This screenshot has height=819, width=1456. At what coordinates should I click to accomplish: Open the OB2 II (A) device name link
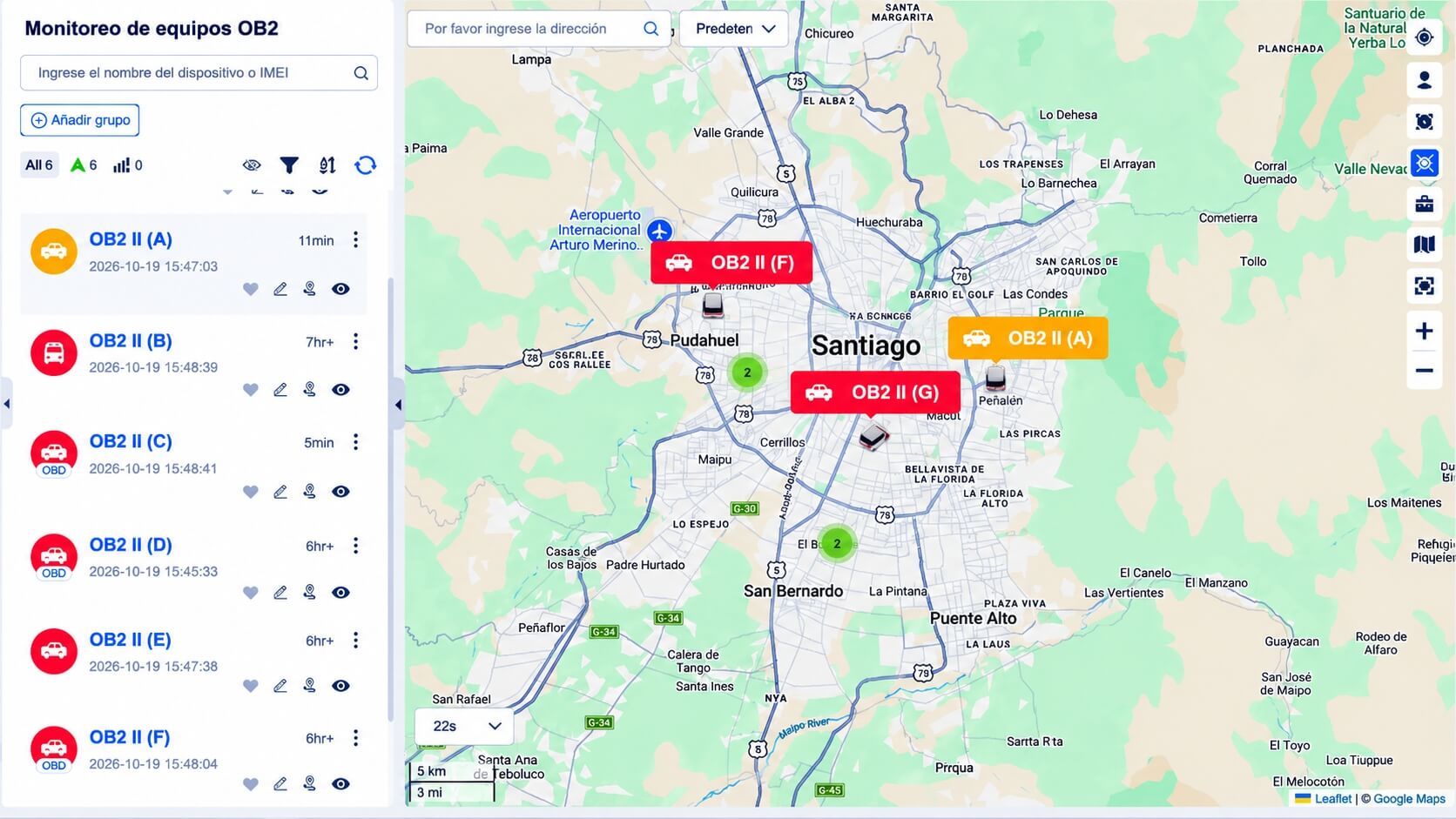(x=131, y=239)
